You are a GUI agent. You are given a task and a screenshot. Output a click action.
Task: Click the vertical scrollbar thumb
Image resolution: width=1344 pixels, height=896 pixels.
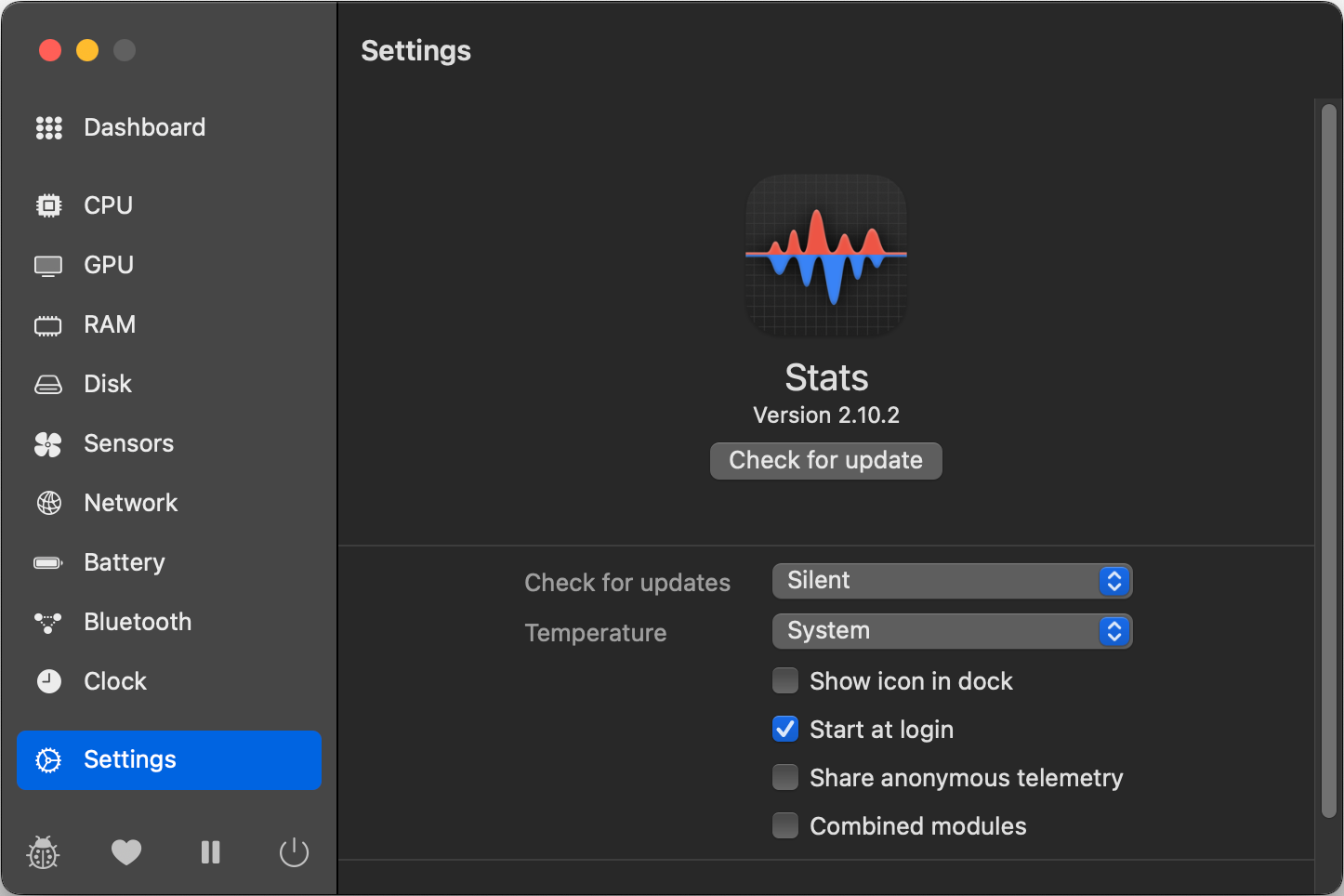click(x=1329, y=460)
